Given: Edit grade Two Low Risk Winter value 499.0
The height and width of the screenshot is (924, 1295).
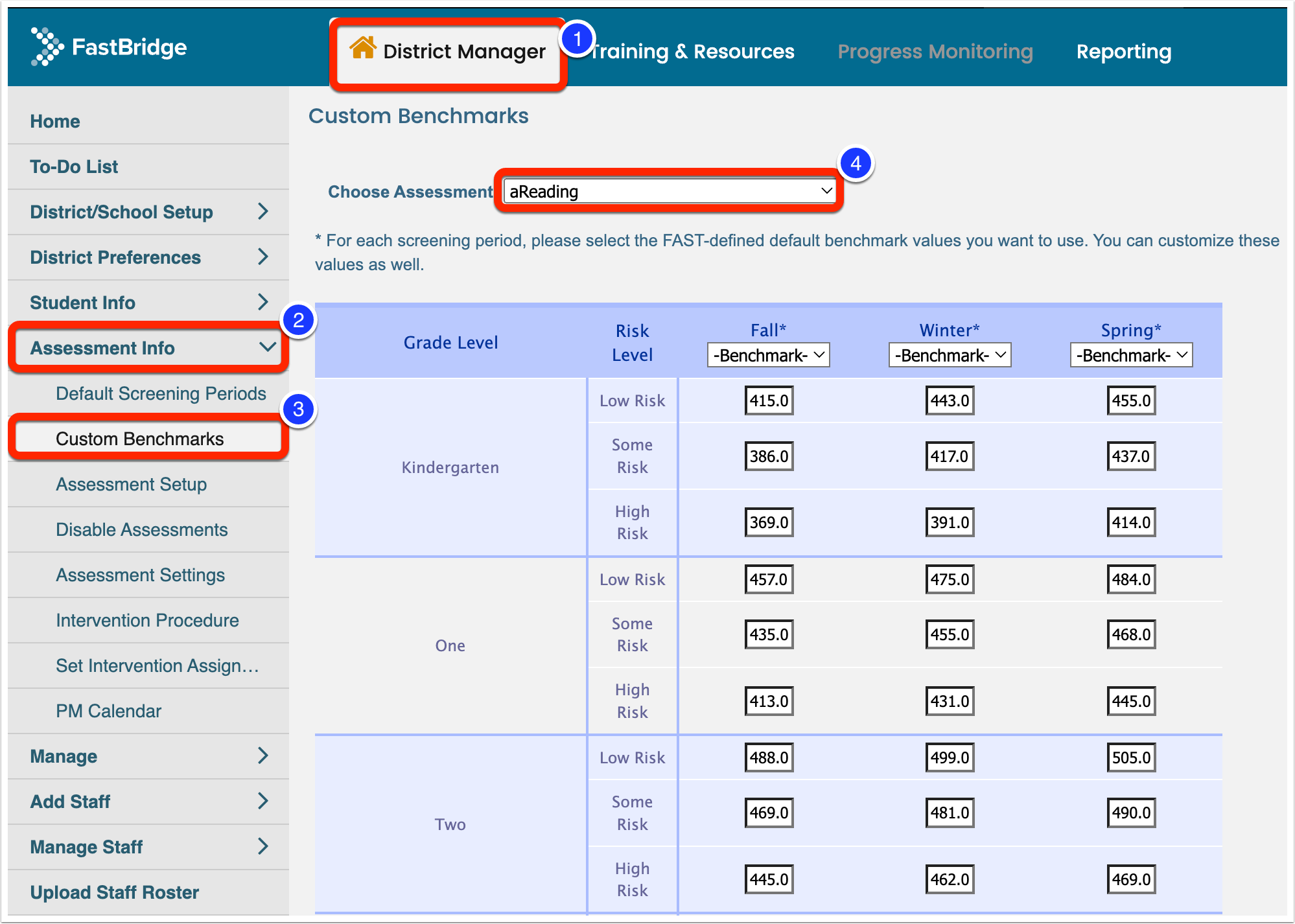Looking at the screenshot, I should tap(950, 757).
